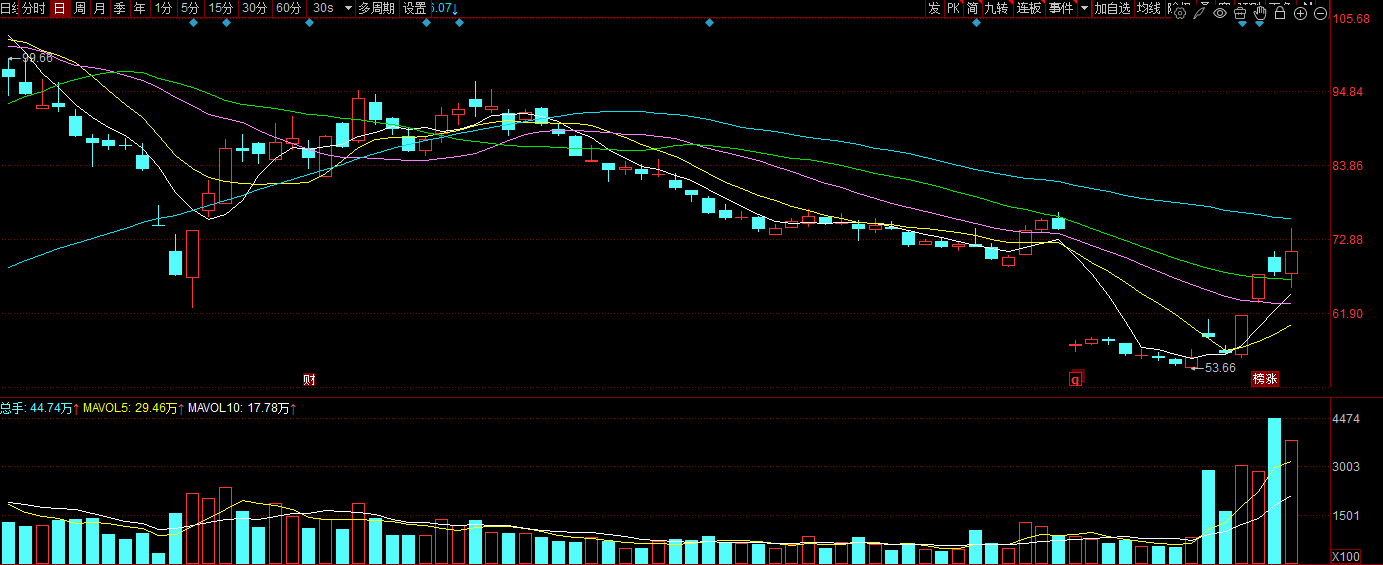Click the blue diamond marker under 设置
The width and height of the screenshot is (1383, 565).
(426, 23)
